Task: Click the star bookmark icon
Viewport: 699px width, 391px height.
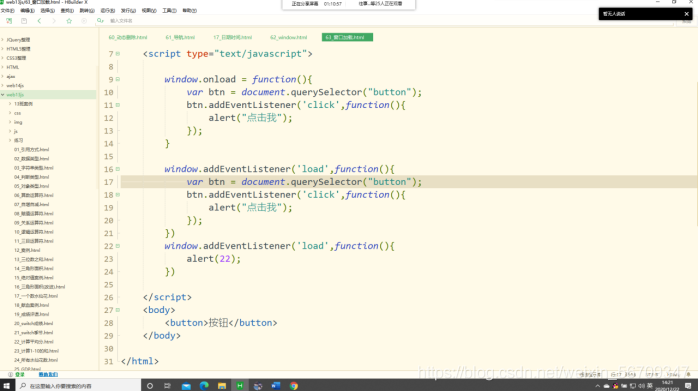Action: click(x=69, y=21)
